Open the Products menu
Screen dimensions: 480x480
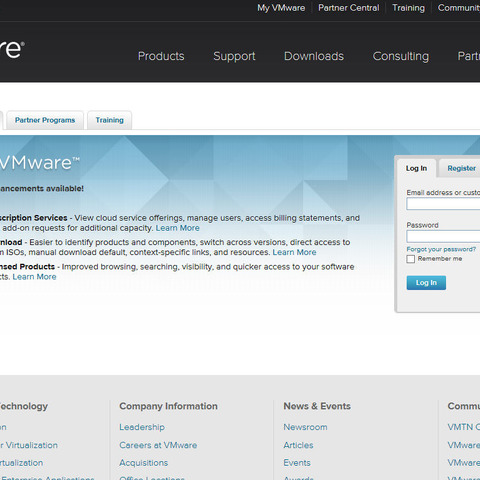[x=161, y=56]
